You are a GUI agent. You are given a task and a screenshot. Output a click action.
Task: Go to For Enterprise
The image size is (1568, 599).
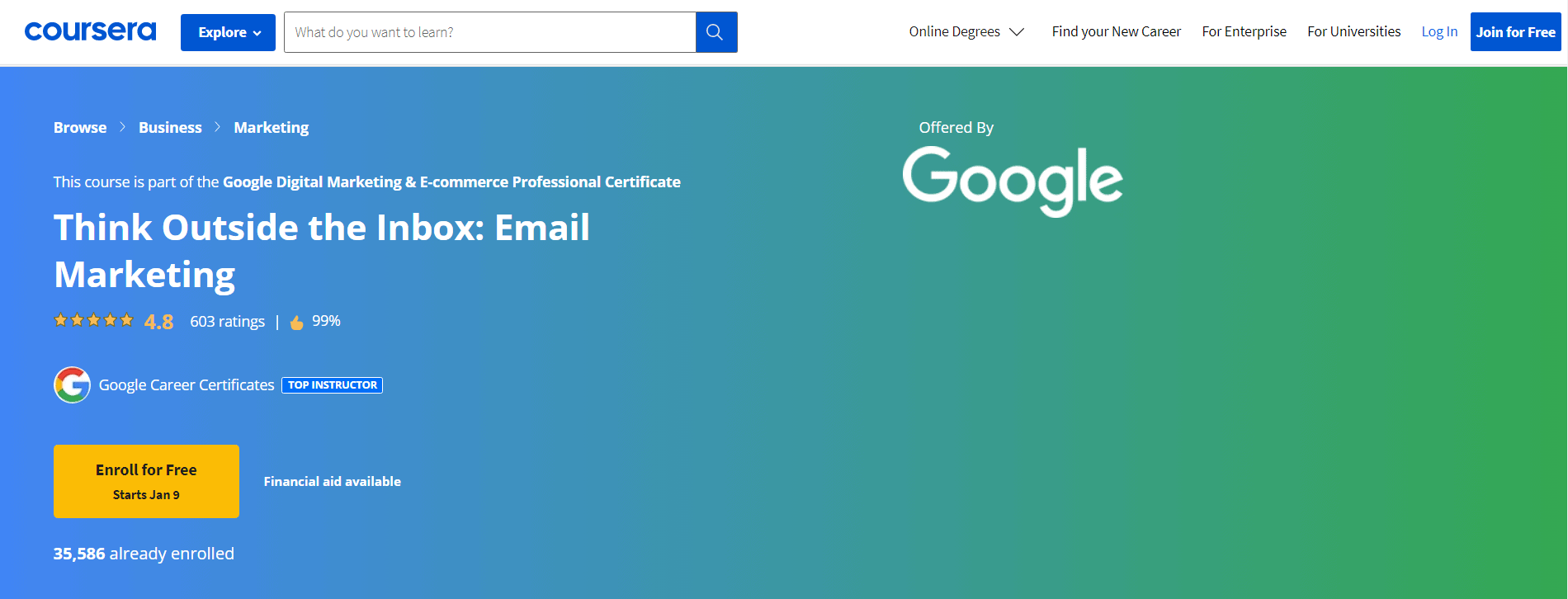tap(1244, 31)
